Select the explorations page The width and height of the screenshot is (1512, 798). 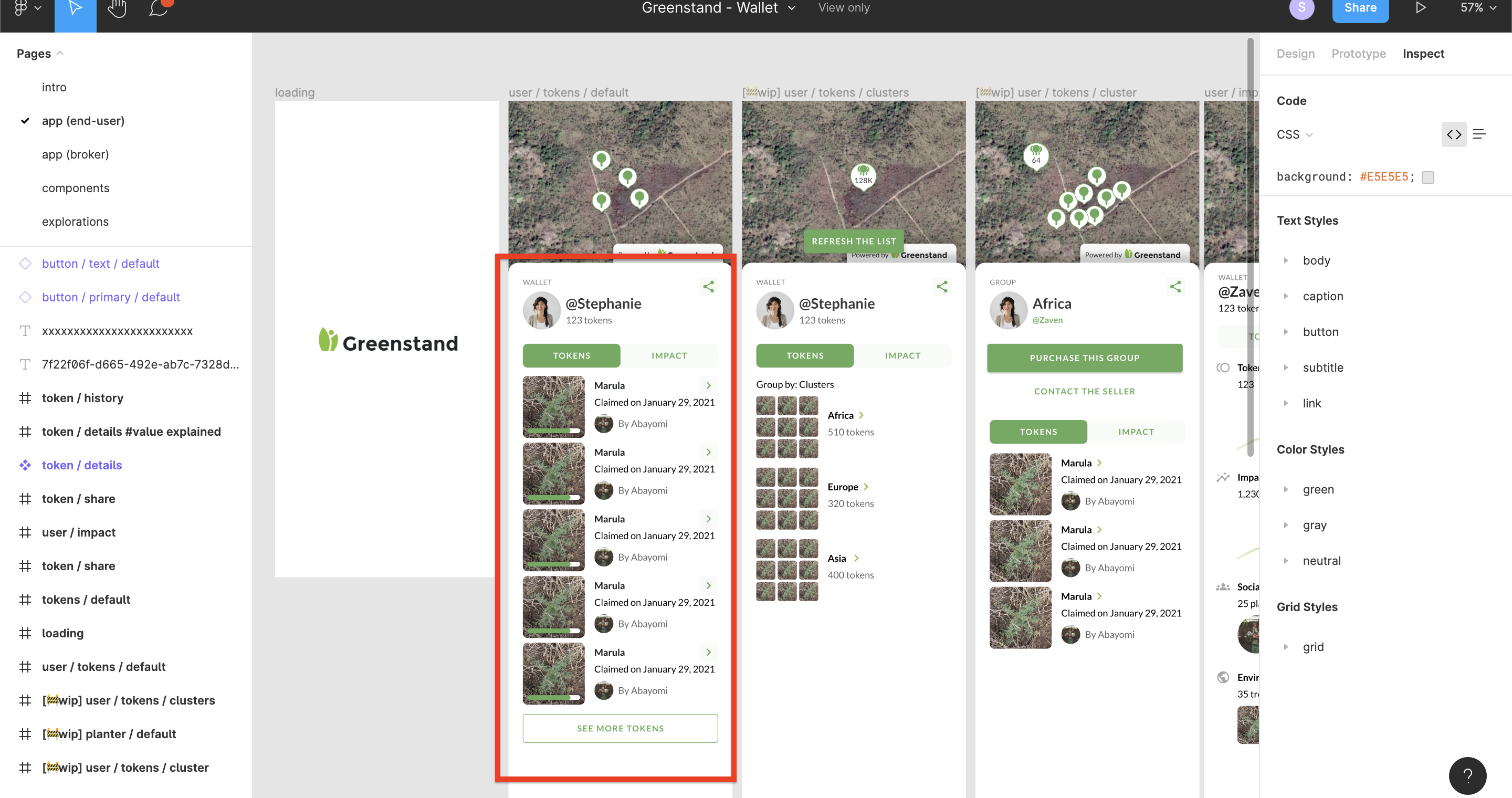[75, 221]
